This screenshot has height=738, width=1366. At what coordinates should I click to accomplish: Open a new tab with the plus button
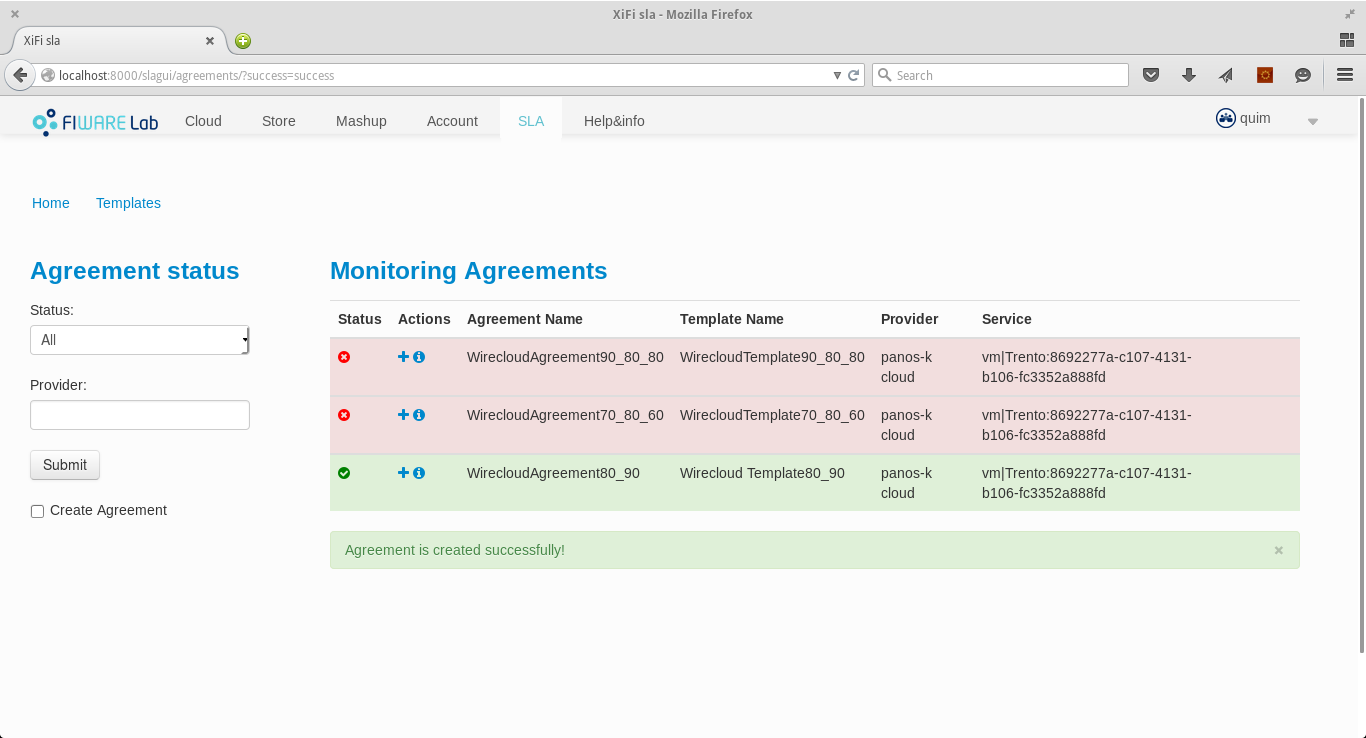pyautogui.click(x=243, y=41)
